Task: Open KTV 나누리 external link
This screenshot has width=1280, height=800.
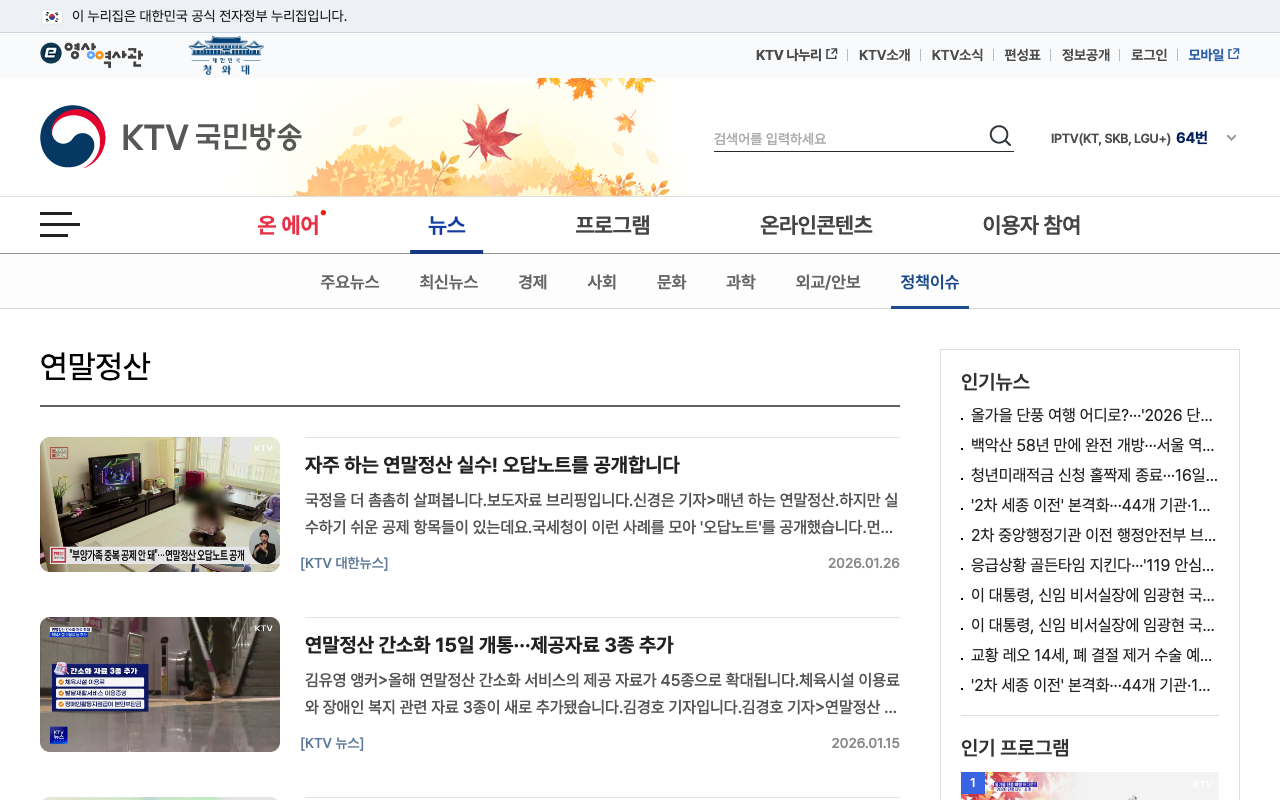Action: click(796, 55)
